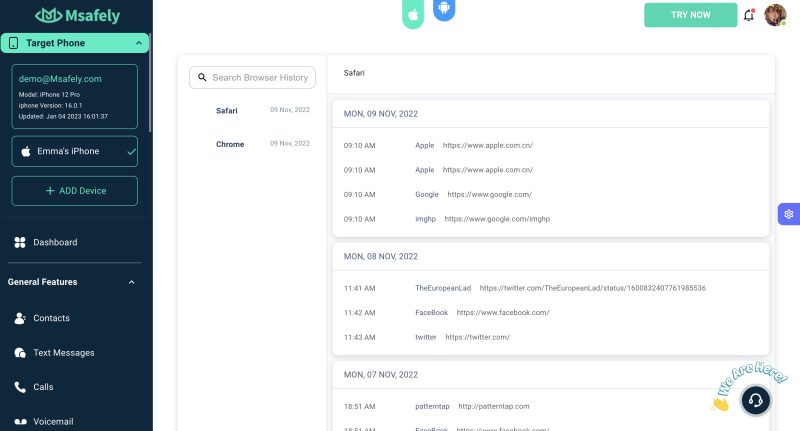Image resolution: width=800 pixels, height=431 pixels.
Task: Click the imghp page title
Action: [426, 219]
